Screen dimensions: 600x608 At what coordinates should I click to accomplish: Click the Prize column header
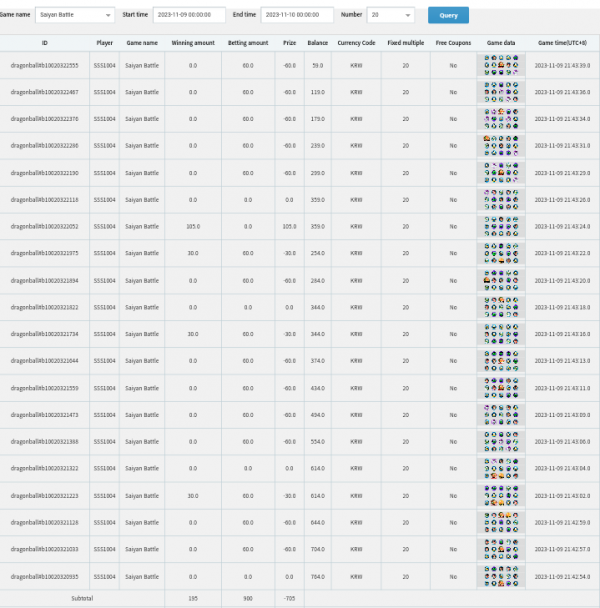coord(289,43)
